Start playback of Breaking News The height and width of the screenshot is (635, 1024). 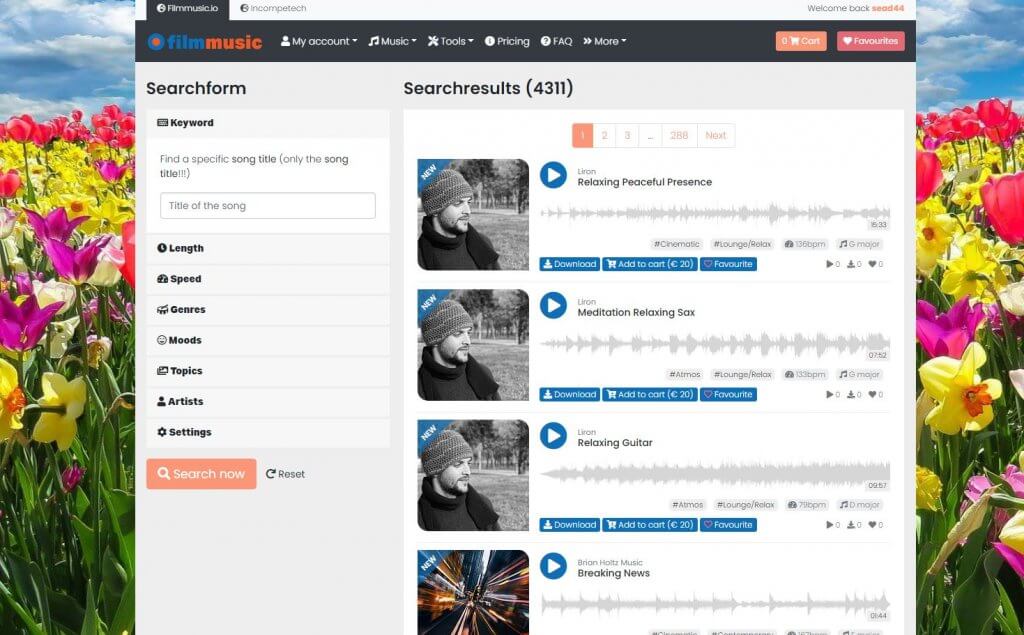553,567
